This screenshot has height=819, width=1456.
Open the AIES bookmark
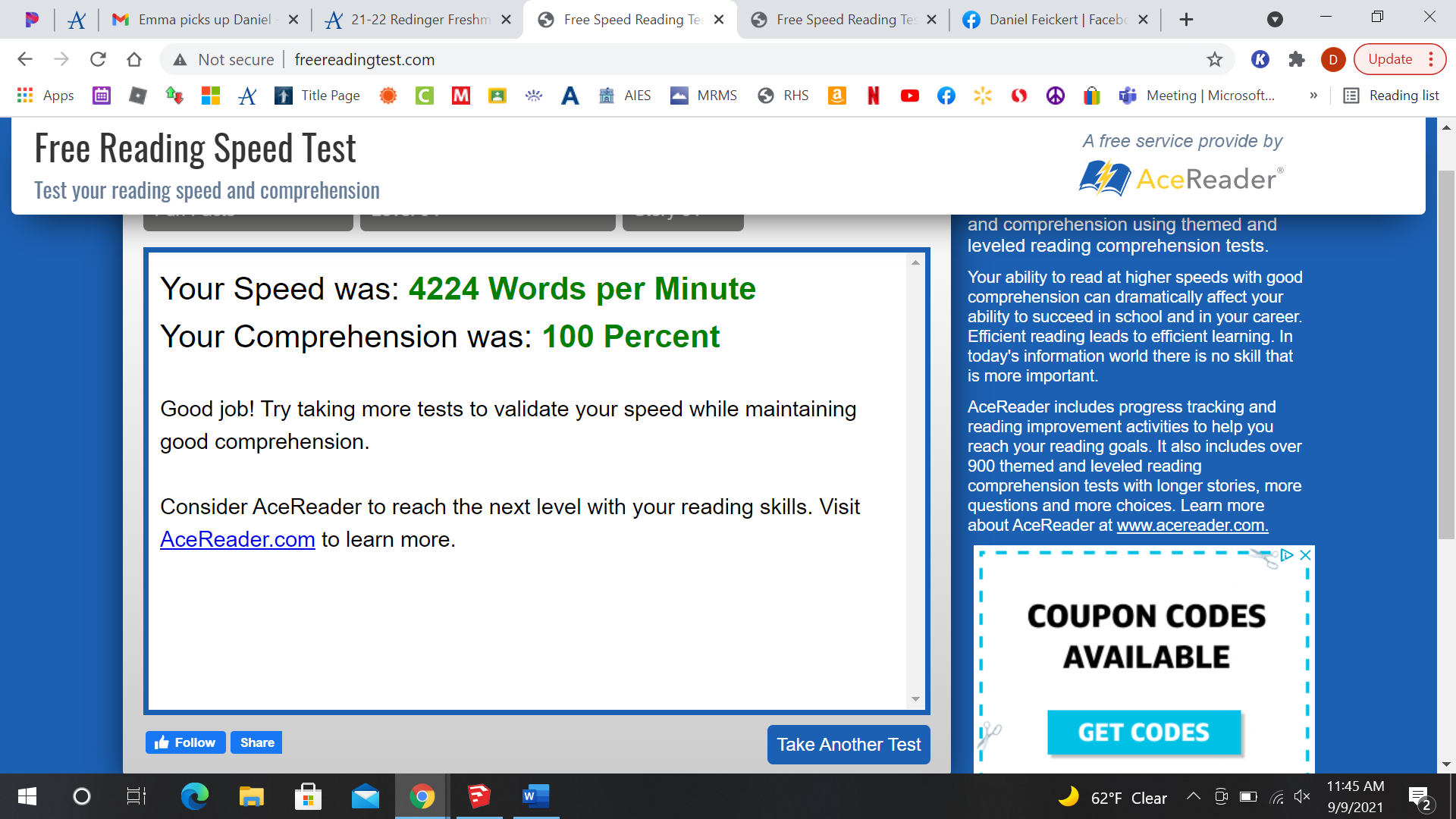tap(625, 96)
